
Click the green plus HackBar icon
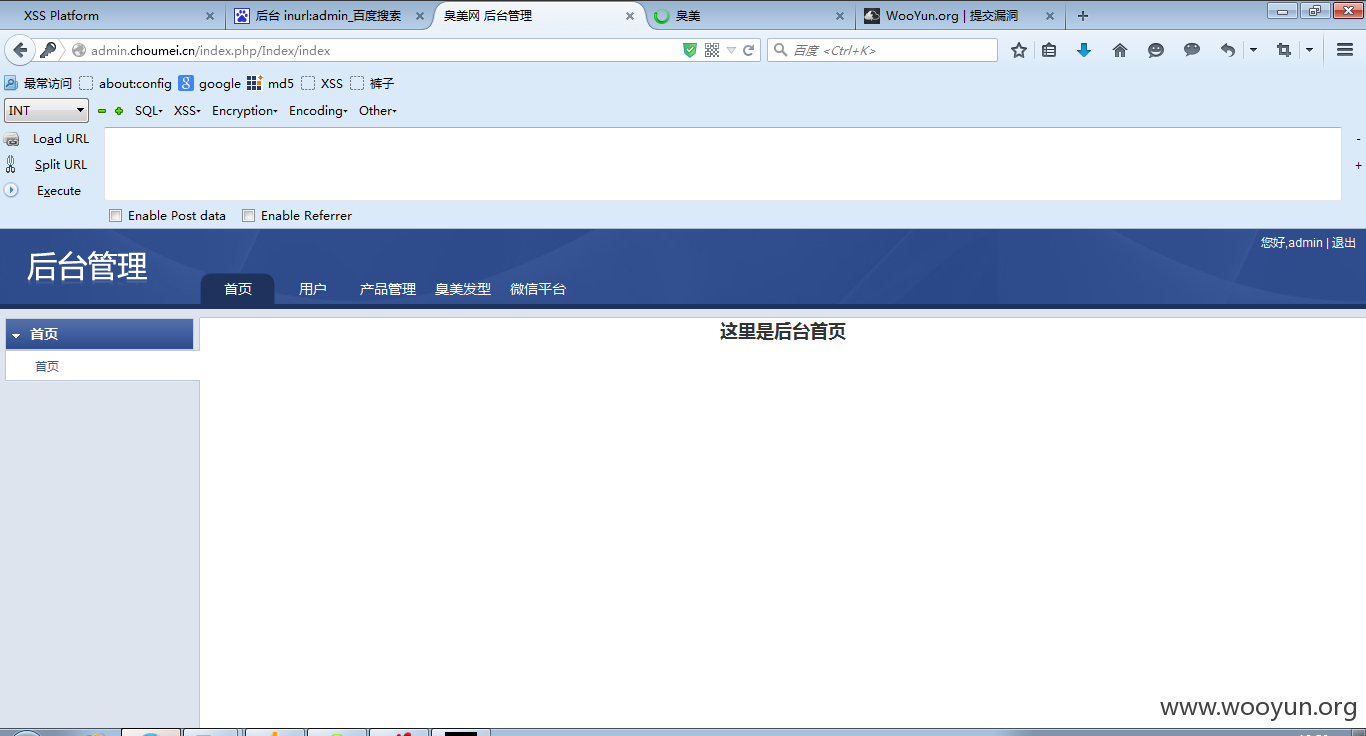(x=119, y=111)
